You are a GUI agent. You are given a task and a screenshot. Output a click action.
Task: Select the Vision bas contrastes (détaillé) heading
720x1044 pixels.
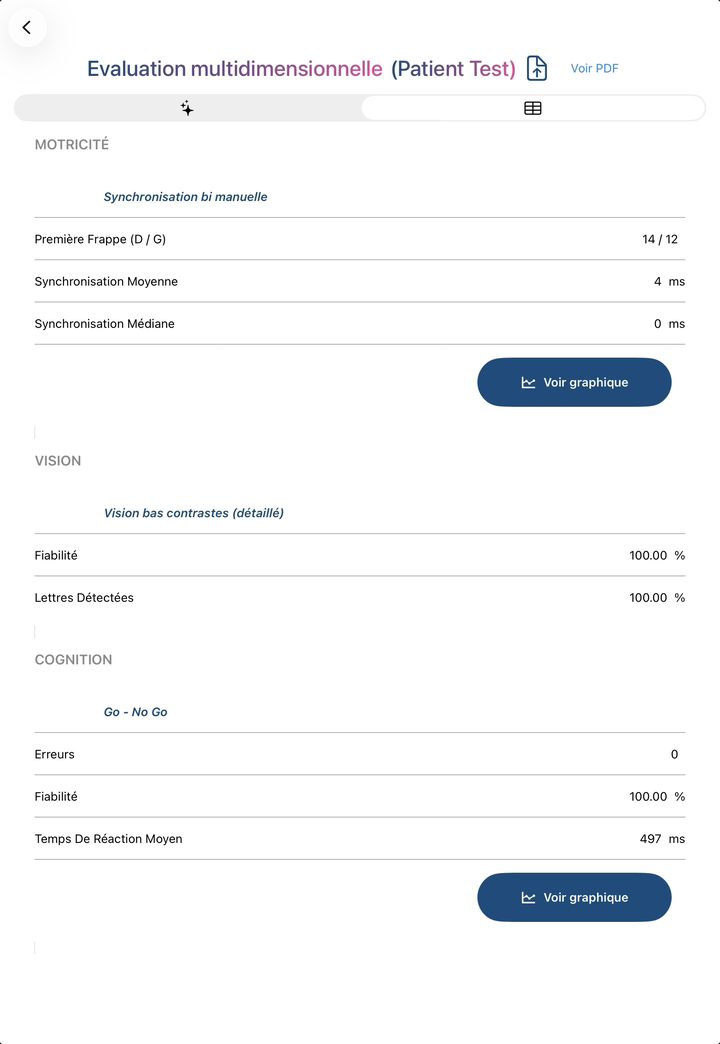point(194,513)
